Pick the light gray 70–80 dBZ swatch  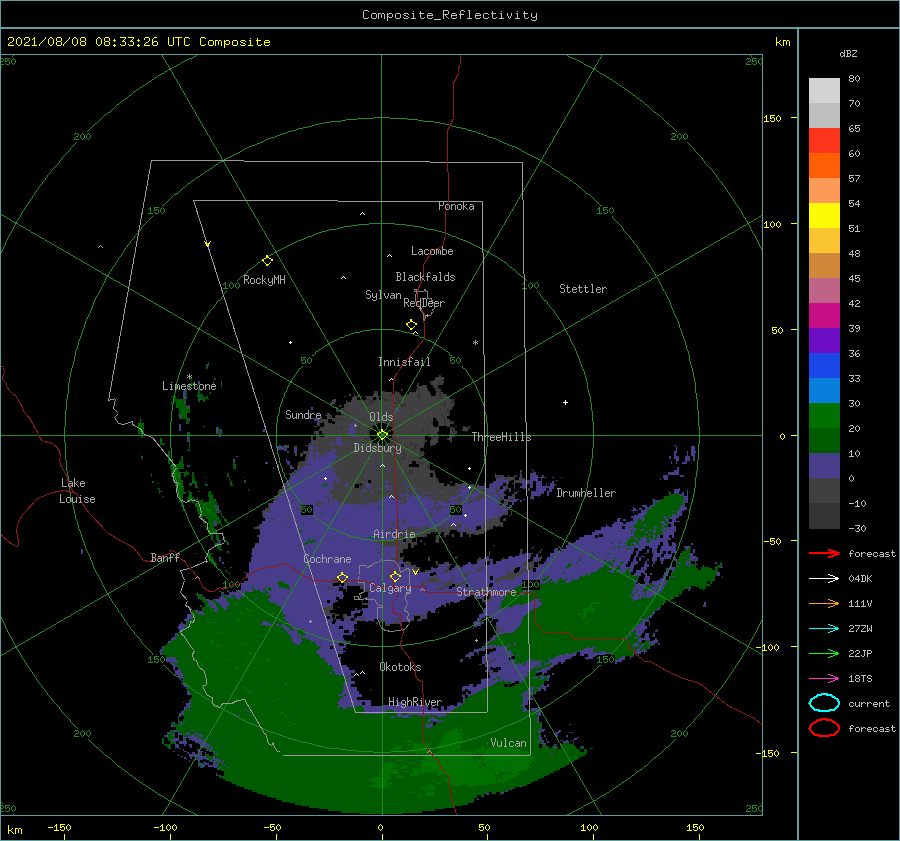coord(824,91)
